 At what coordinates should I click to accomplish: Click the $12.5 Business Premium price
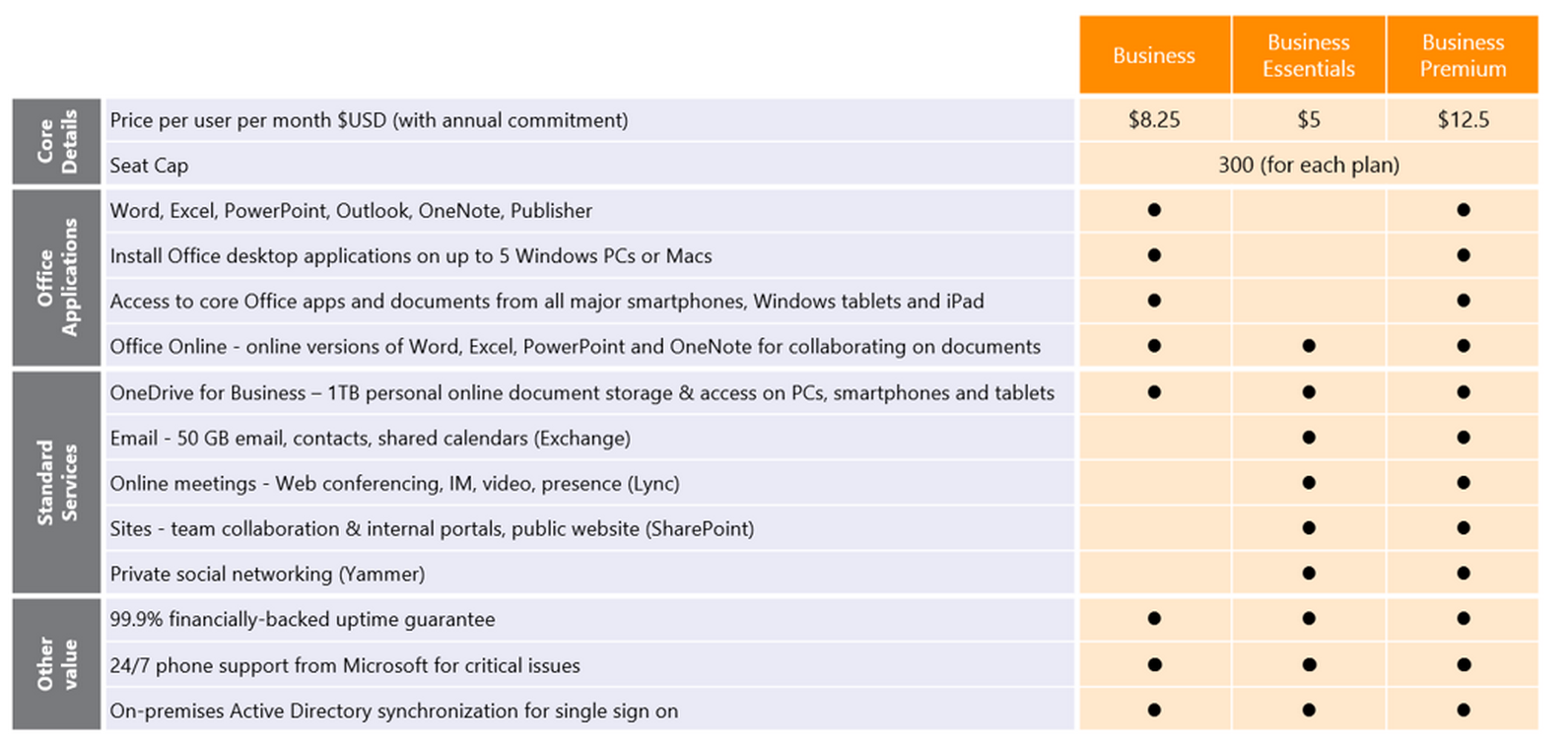pyautogui.click(x=1463, y=120)
